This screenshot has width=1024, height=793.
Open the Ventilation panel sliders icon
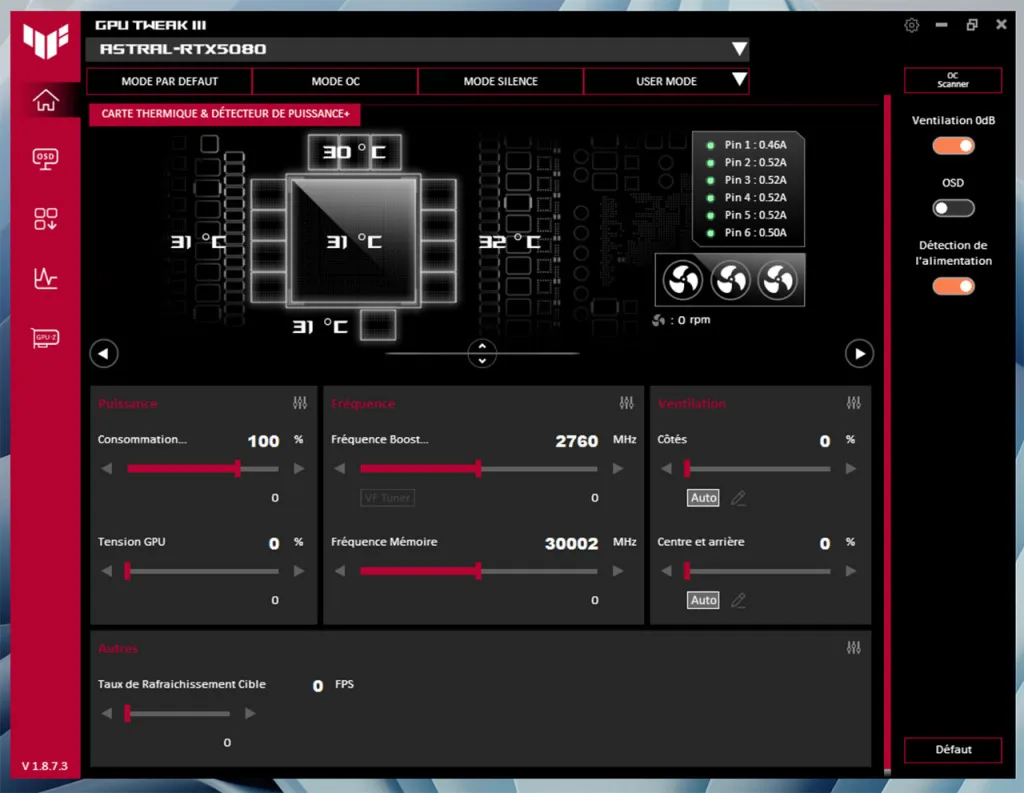[853, 403]
